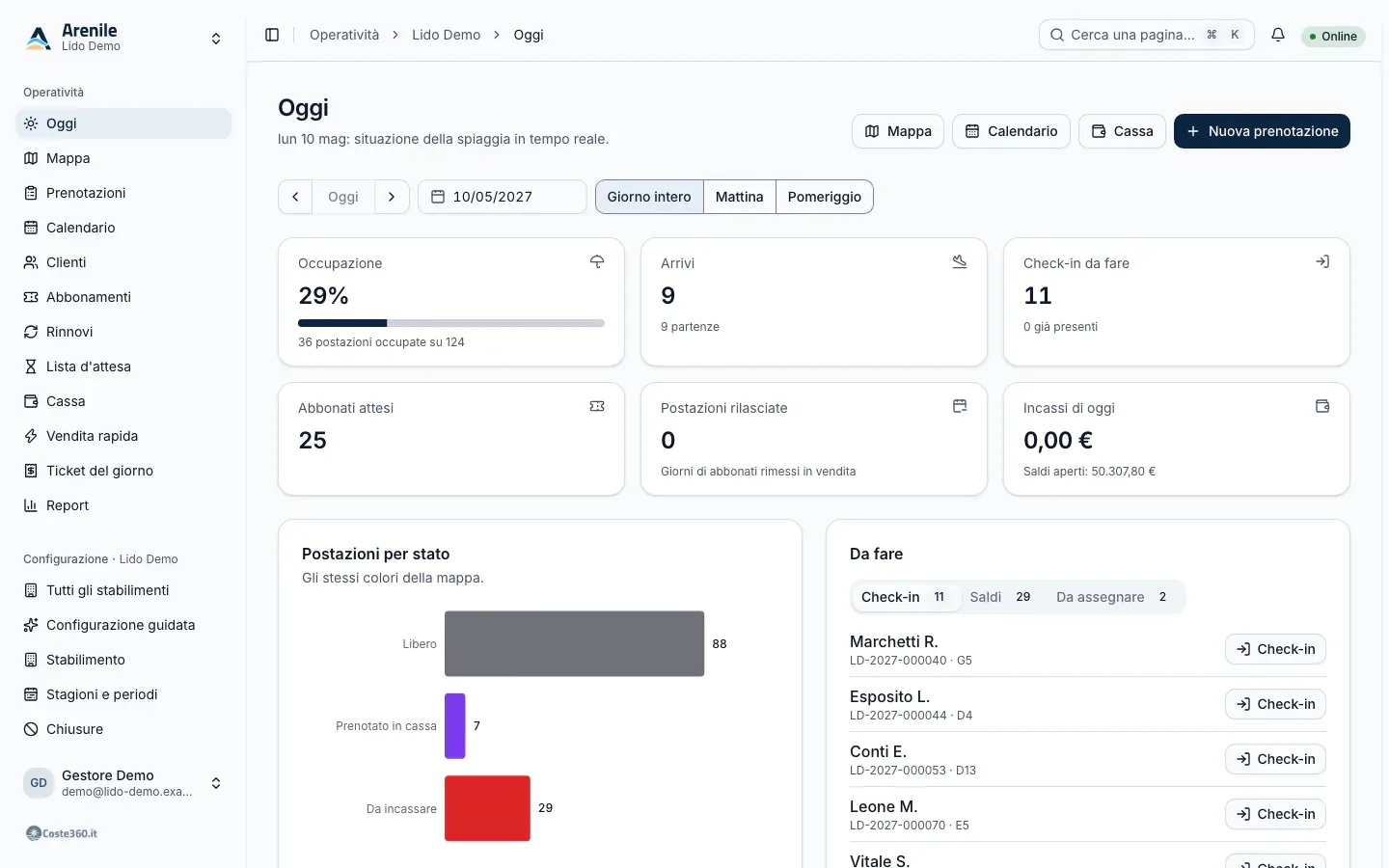Switch to the Da assegnare tab
The height and width of the screenshot is (868, 1389).
[1113, 597]
